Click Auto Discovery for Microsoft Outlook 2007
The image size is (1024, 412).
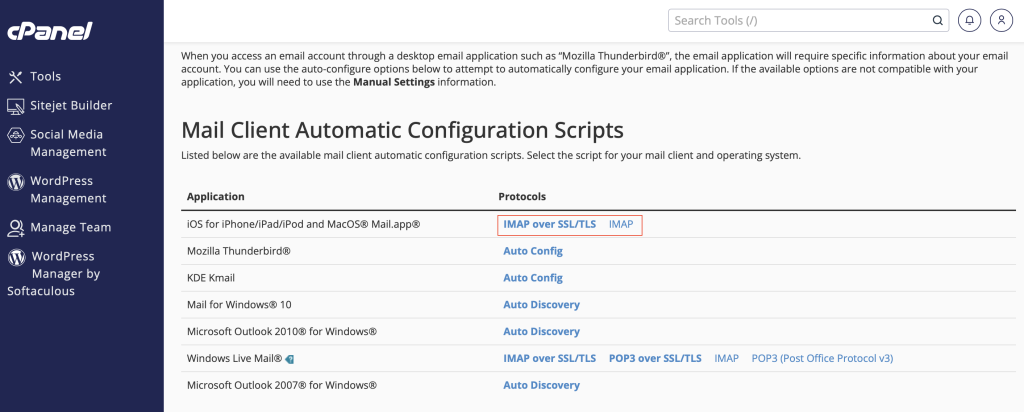(x=541, y=385)
